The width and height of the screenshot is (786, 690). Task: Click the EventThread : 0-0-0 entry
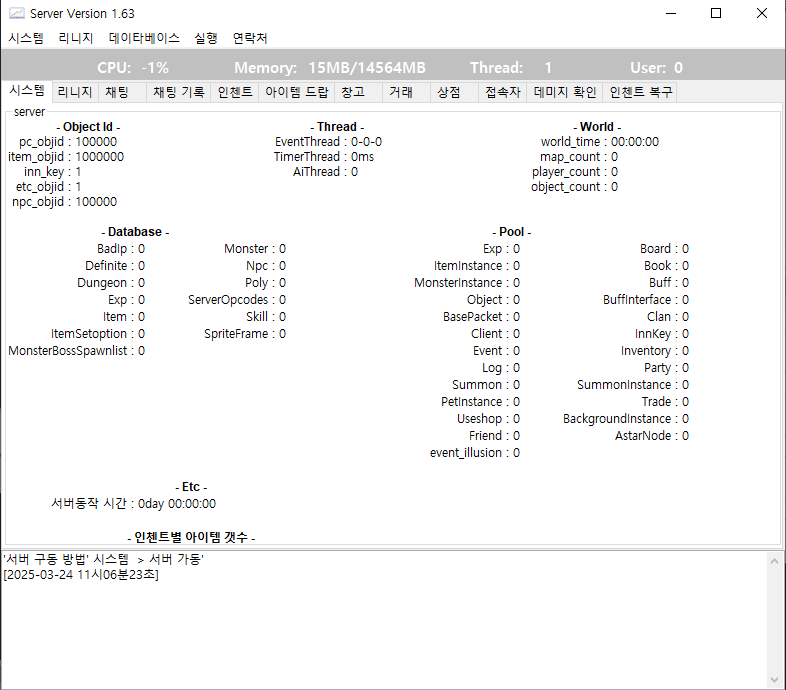click(x=328, y=142)
